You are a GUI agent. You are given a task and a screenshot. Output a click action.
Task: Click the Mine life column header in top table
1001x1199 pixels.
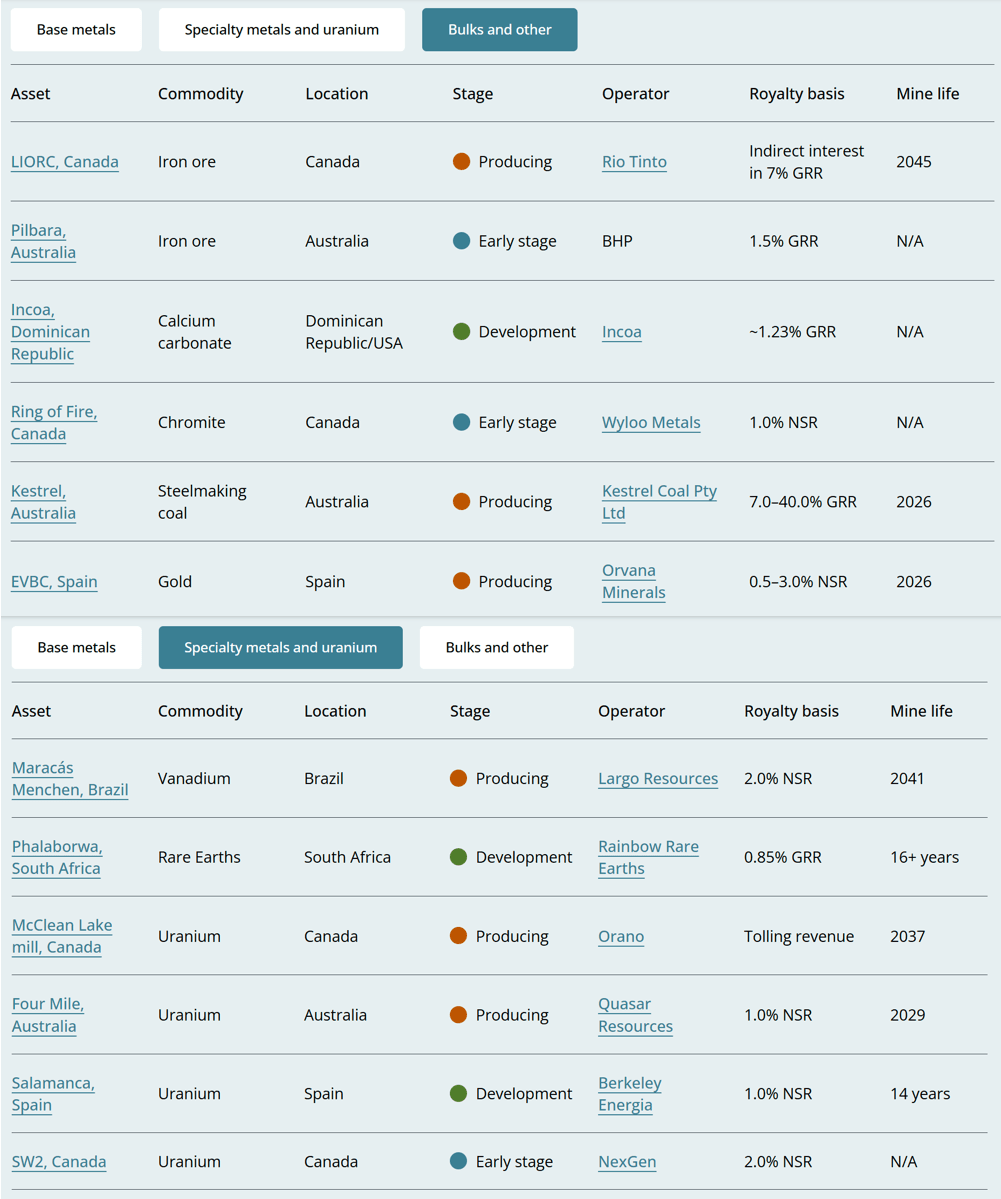(927, 94)
